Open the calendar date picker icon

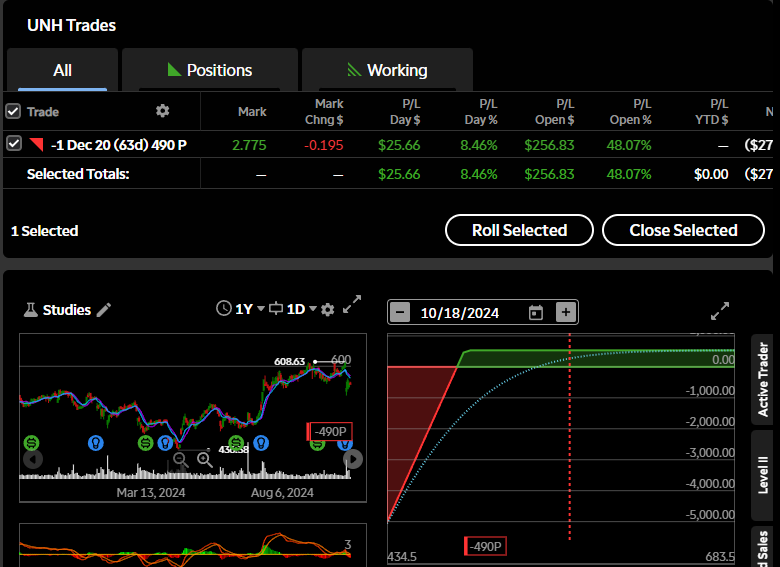point(536,313)
